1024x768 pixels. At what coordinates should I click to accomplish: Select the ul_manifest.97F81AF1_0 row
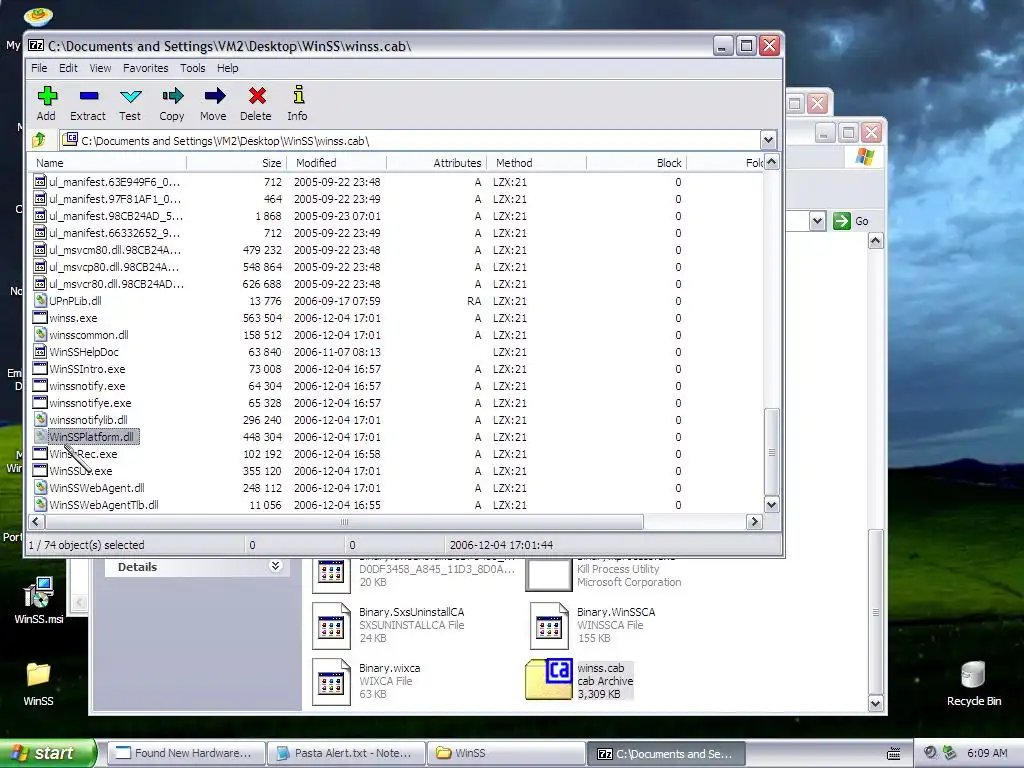tap(396, 199)
